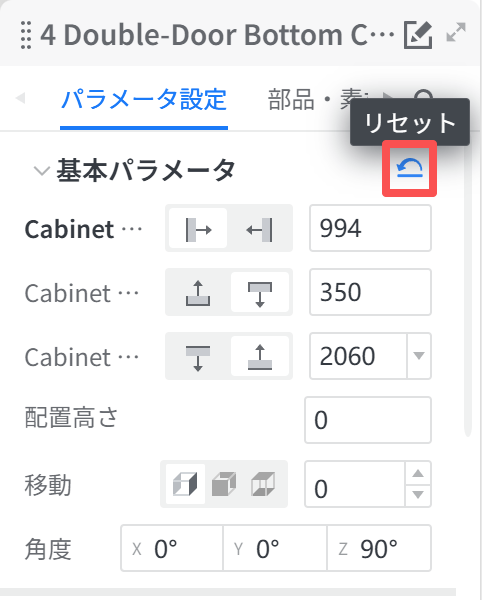The image size is (486, 600).
Task: Click the 配置高さ value field
Action: pyautogui.click(x=368, y=420)
